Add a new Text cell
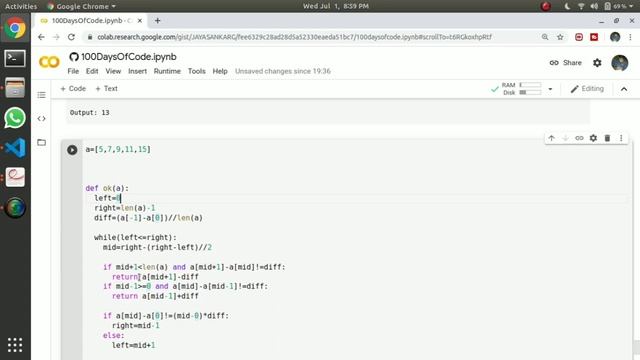This screenshot has width=640, height=360. (x=107, y=89)
